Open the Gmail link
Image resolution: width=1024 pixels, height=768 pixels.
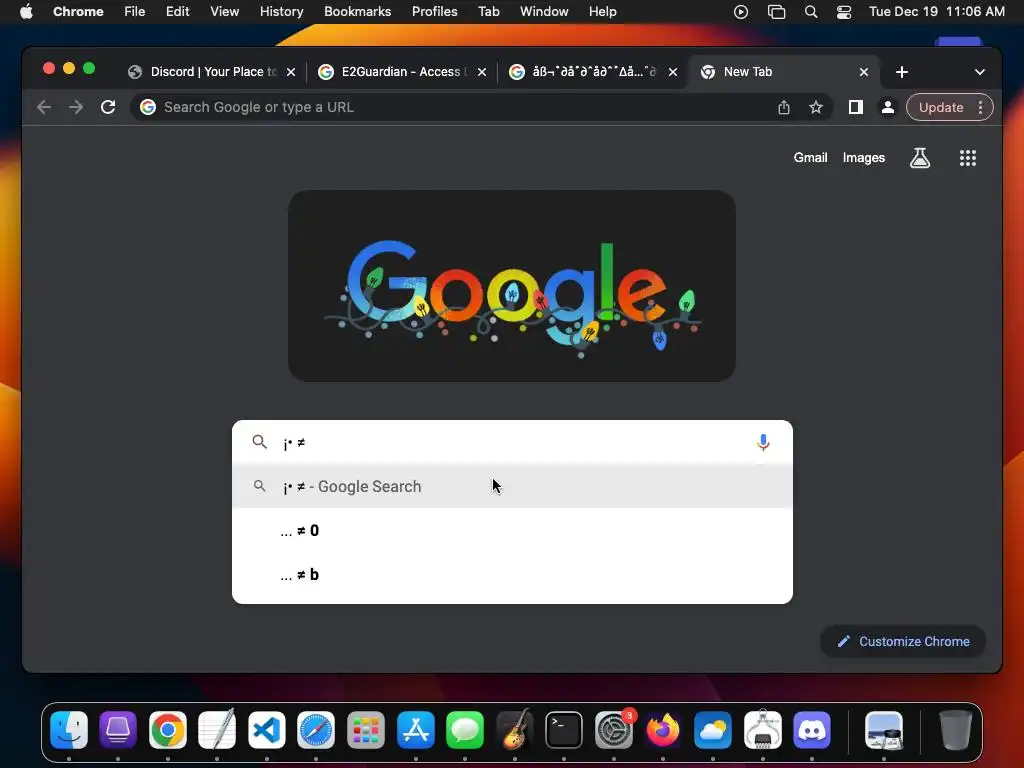tap(810, 157)
